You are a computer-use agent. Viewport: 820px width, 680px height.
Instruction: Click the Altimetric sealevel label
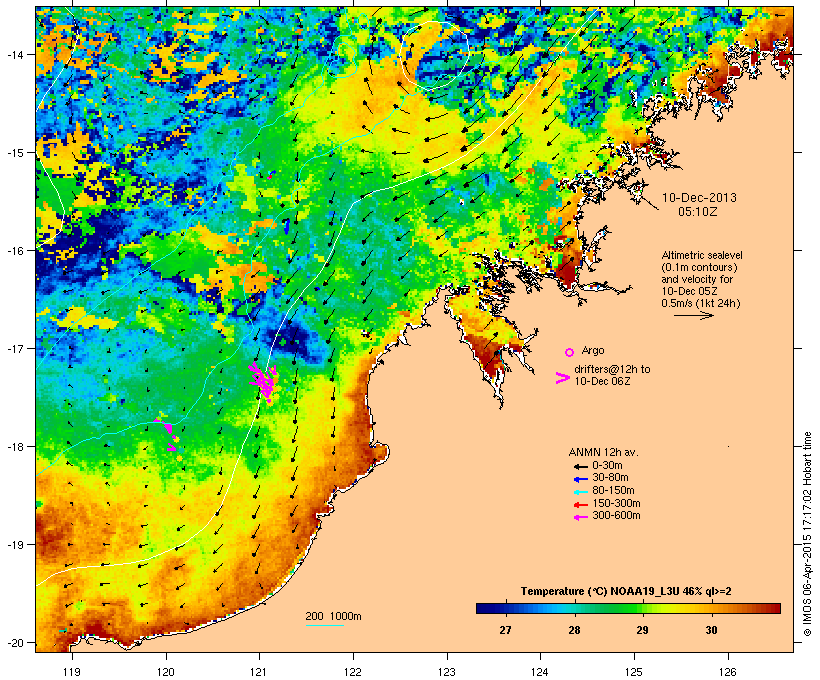[x=702, y=255]
